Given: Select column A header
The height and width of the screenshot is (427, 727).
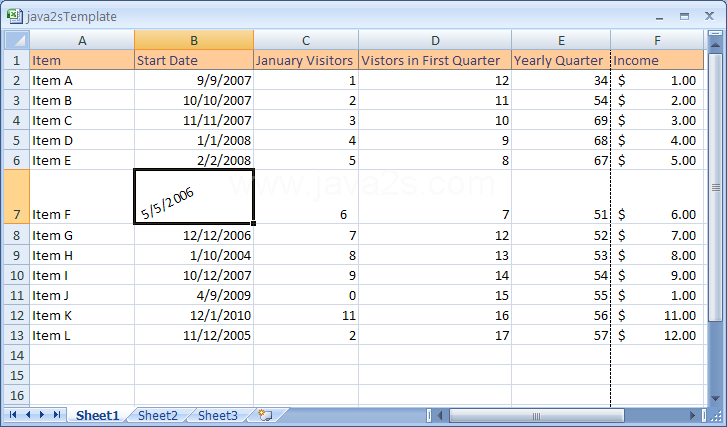Looking at the screenshot, I should (x=82, y=40).
